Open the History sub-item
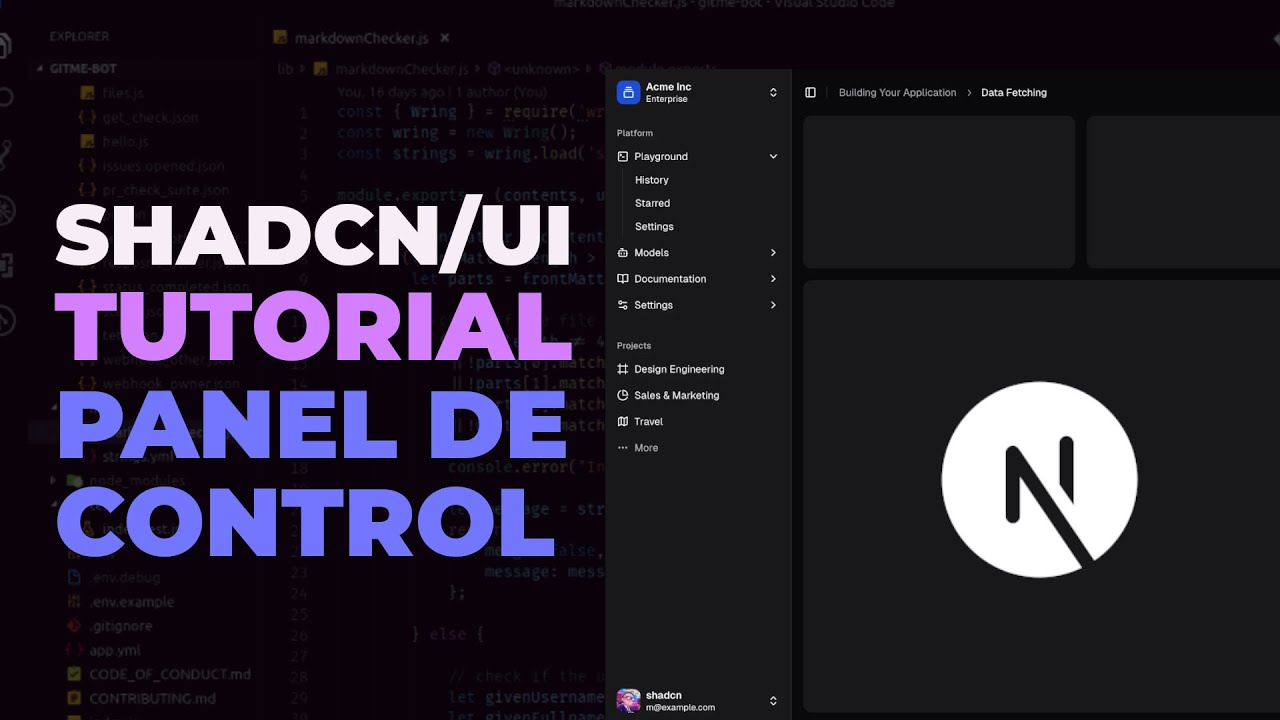Screen dimensions: 1280x720 (651, 180)
